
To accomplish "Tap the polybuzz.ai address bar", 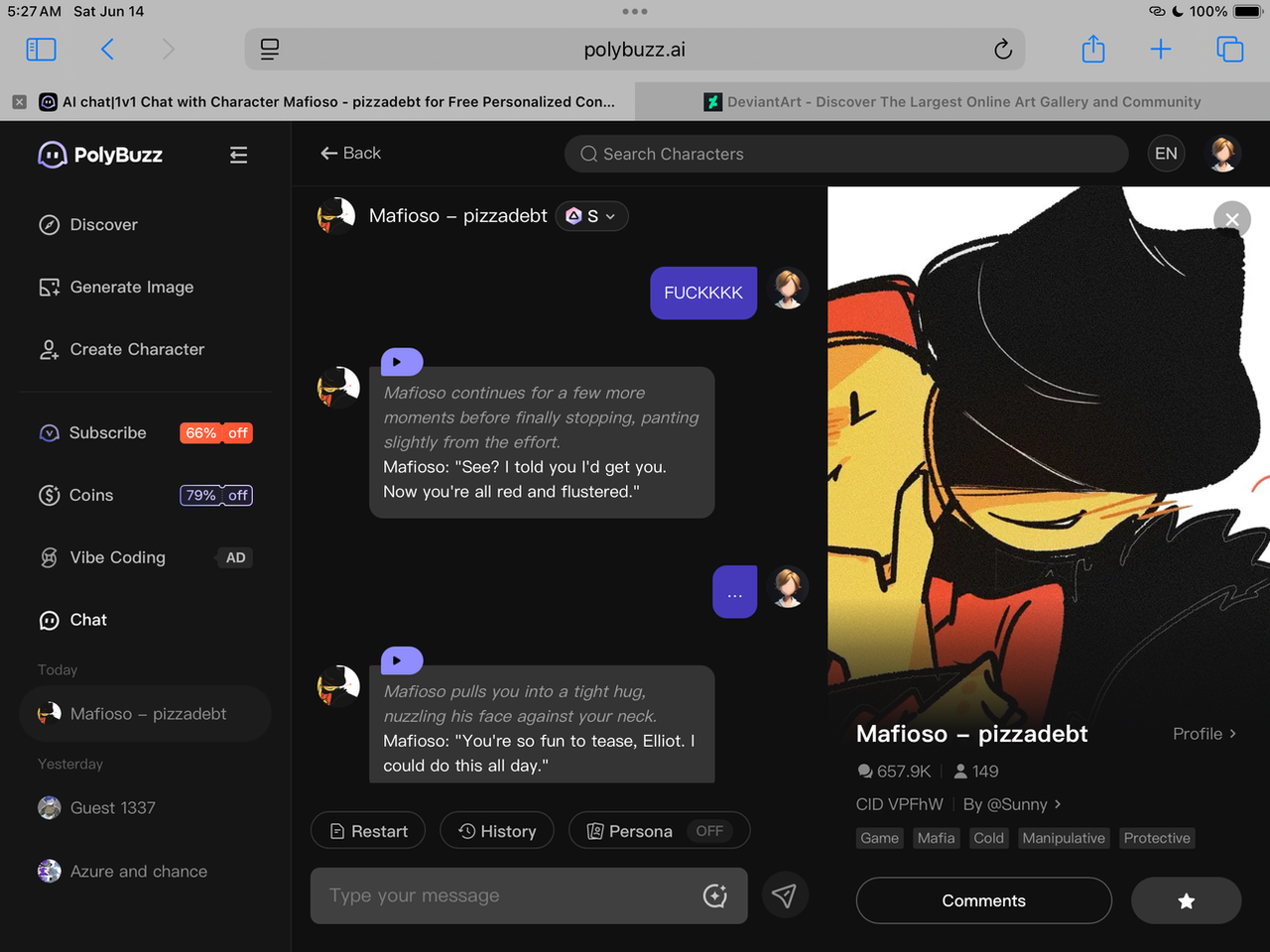I will 635,50.
